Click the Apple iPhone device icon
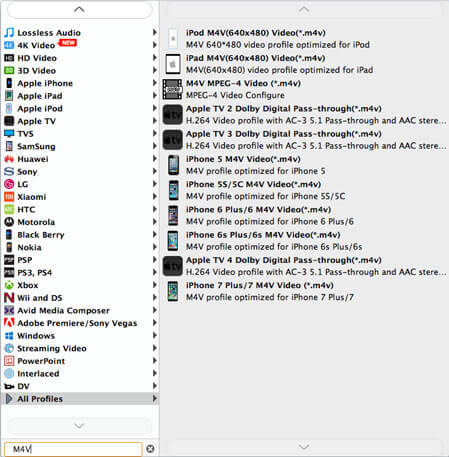This screenshot has width=449, height=457. 9,83
